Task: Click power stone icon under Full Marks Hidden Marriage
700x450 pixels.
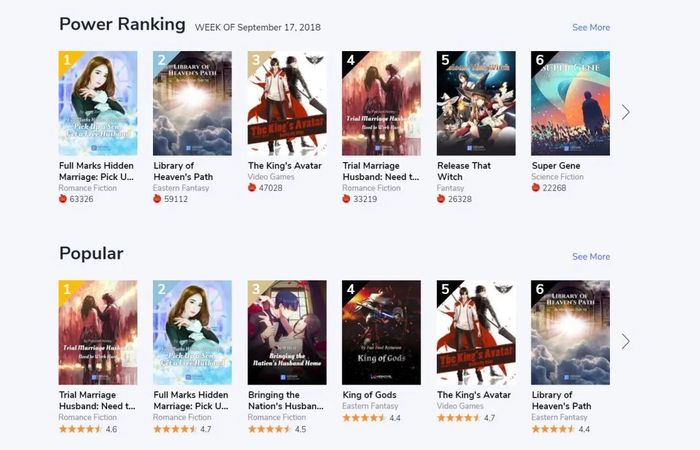Action: coord(63,199)
